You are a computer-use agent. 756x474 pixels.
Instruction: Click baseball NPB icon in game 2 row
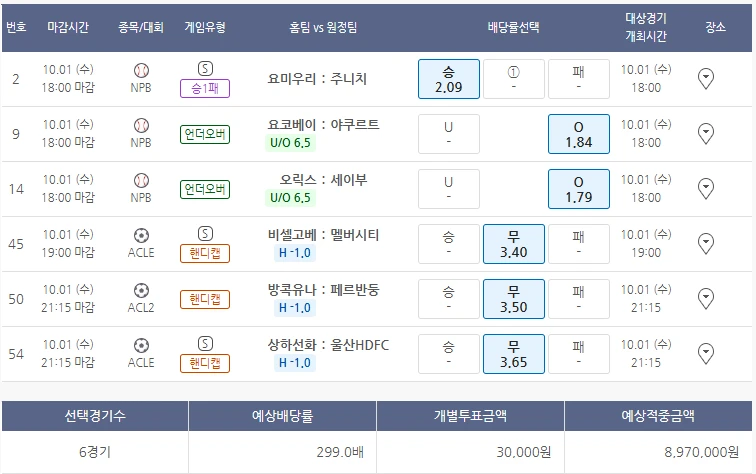pyautogui.click(x=141, y=71)
